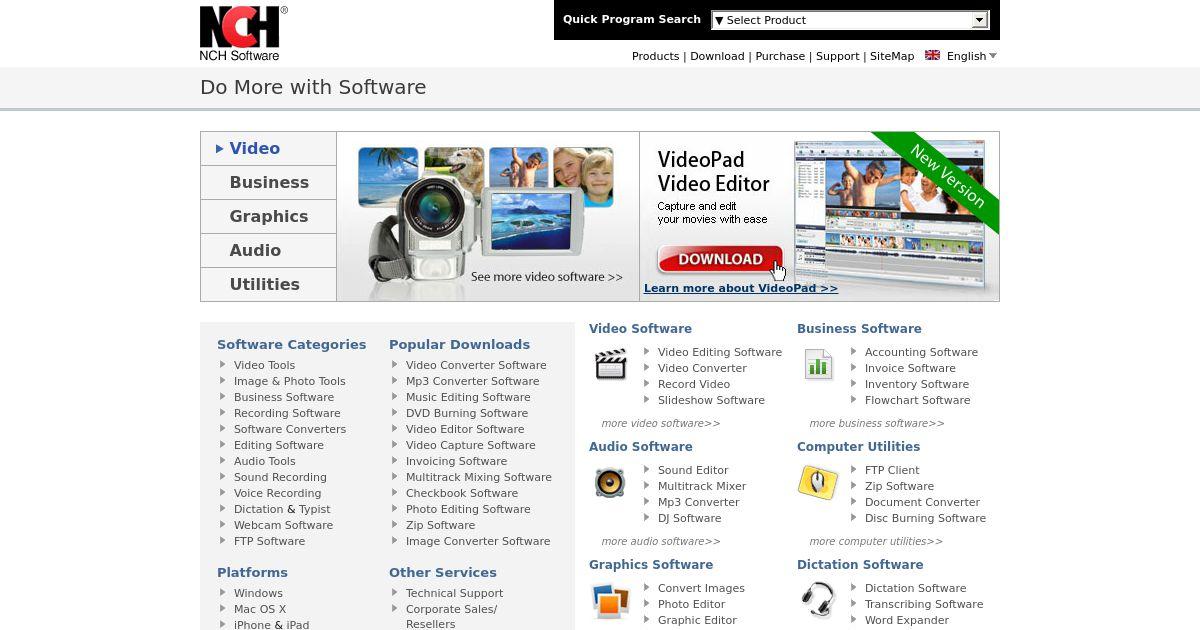1200x630 pixels.
Task: Follow Learn more about VideoPad link
Action: click(741, 288)
